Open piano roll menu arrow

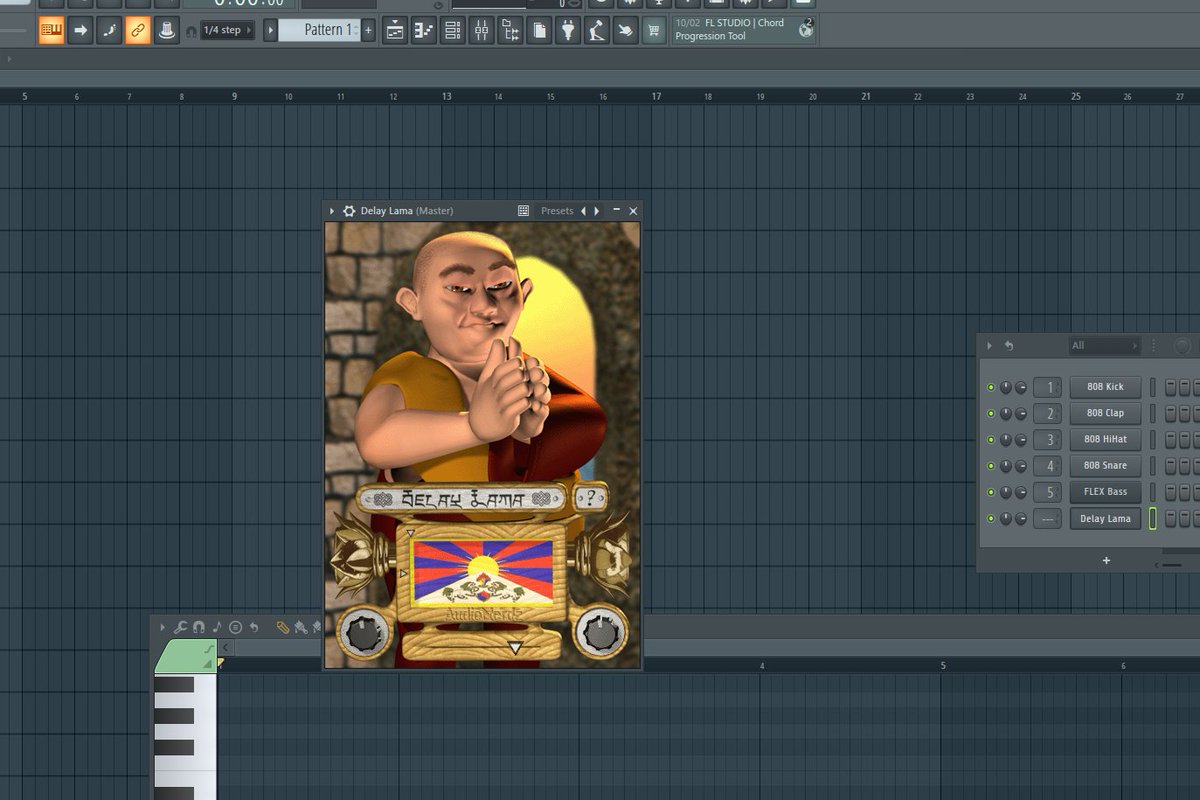(x=162, y=627)
